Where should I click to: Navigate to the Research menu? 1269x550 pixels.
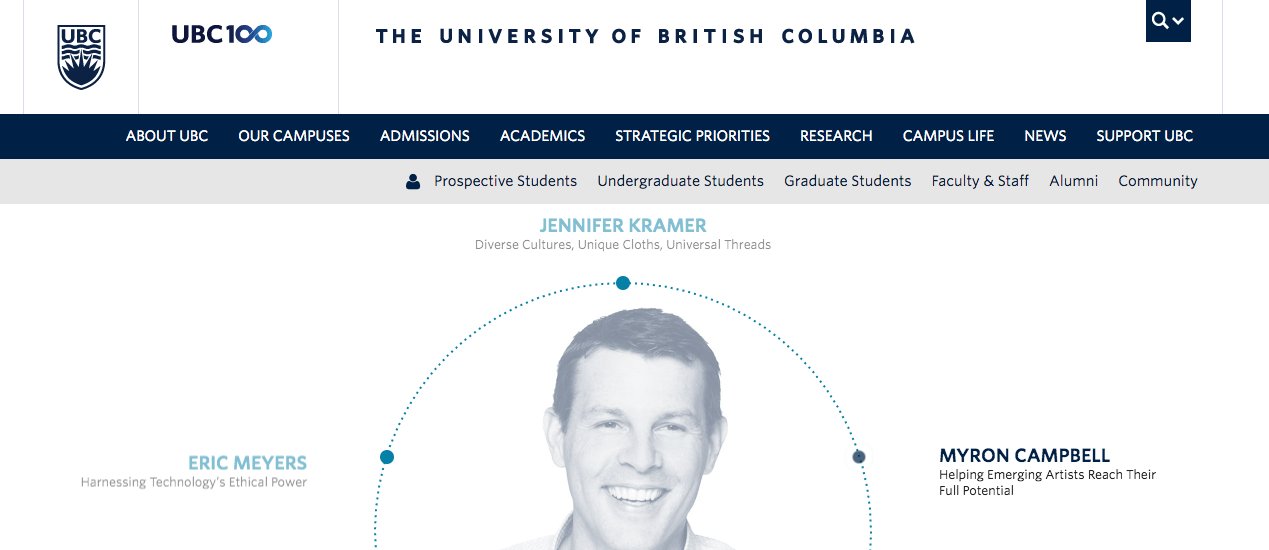click(836, 136)
